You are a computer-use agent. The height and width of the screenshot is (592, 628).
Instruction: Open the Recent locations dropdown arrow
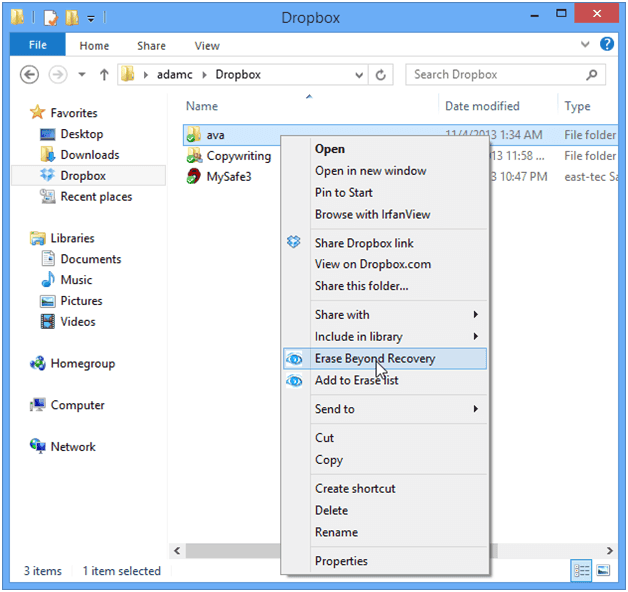coord(82,75)
